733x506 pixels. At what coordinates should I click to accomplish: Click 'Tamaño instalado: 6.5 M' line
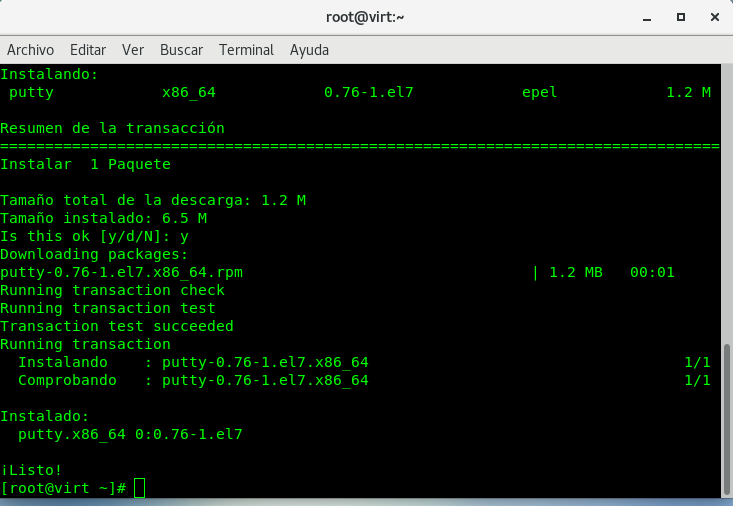pyautogui.click(x=103, y=218)
